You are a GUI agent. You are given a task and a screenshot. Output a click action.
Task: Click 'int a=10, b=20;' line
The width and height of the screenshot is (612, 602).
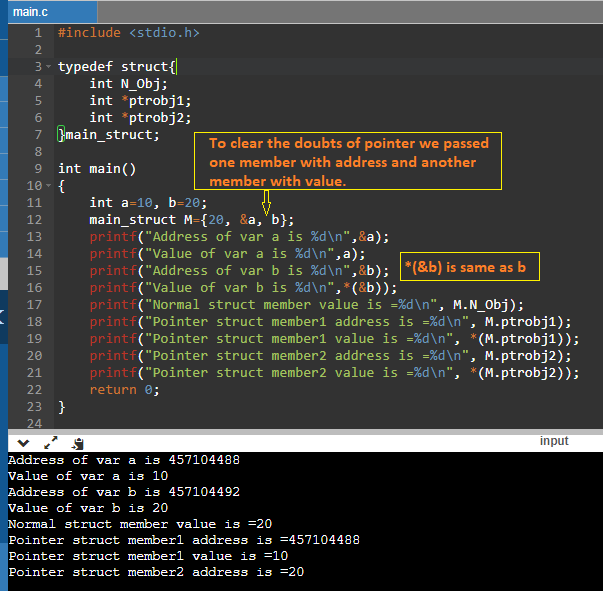[x=148, y=203]
